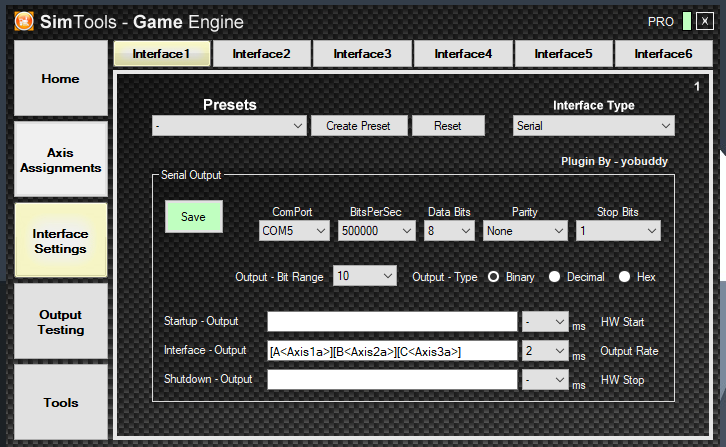Open the HW Stop ms dropdown

[545, 380]
